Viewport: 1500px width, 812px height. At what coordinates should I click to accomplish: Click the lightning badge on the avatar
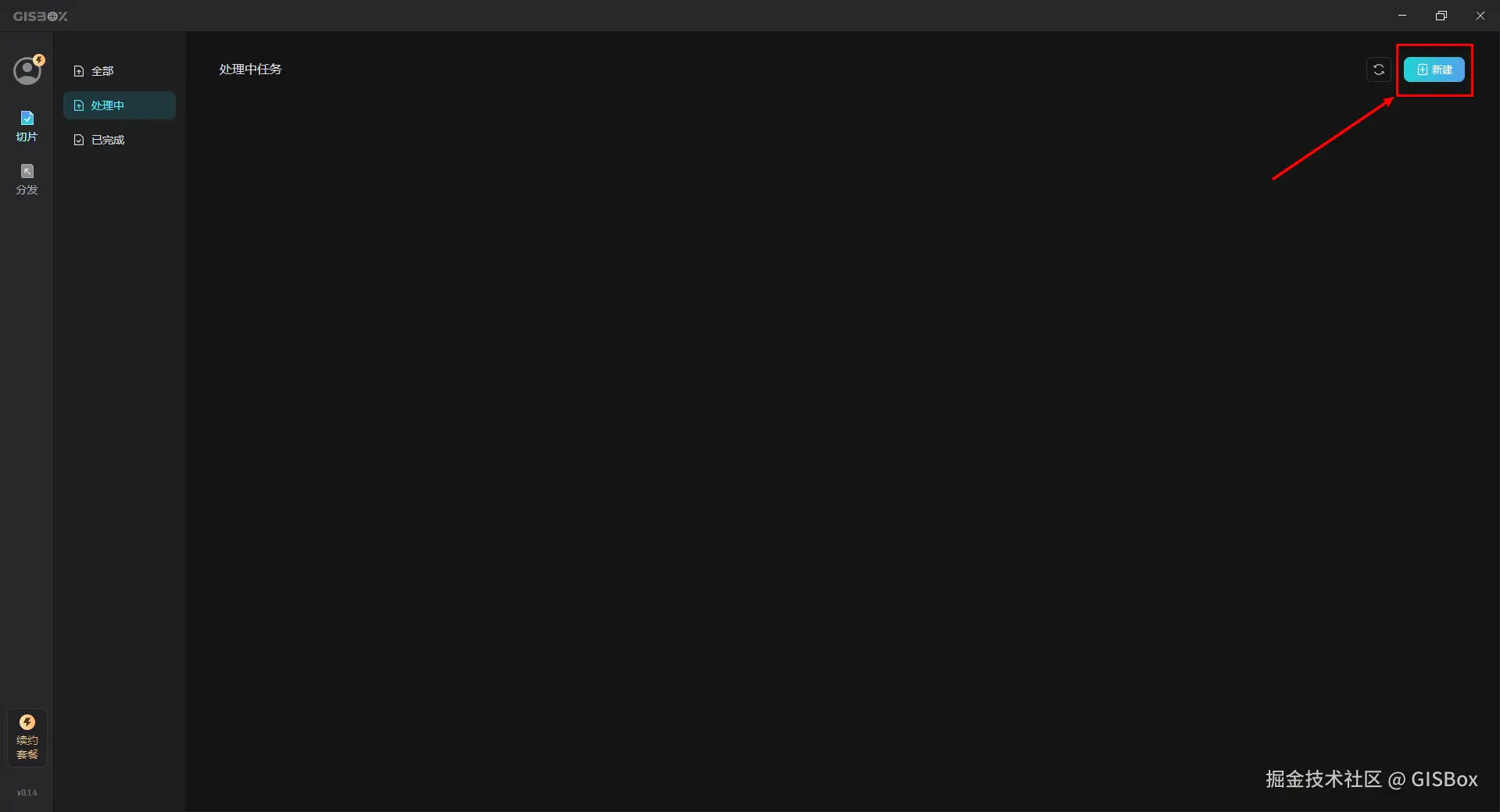(39, 60)
